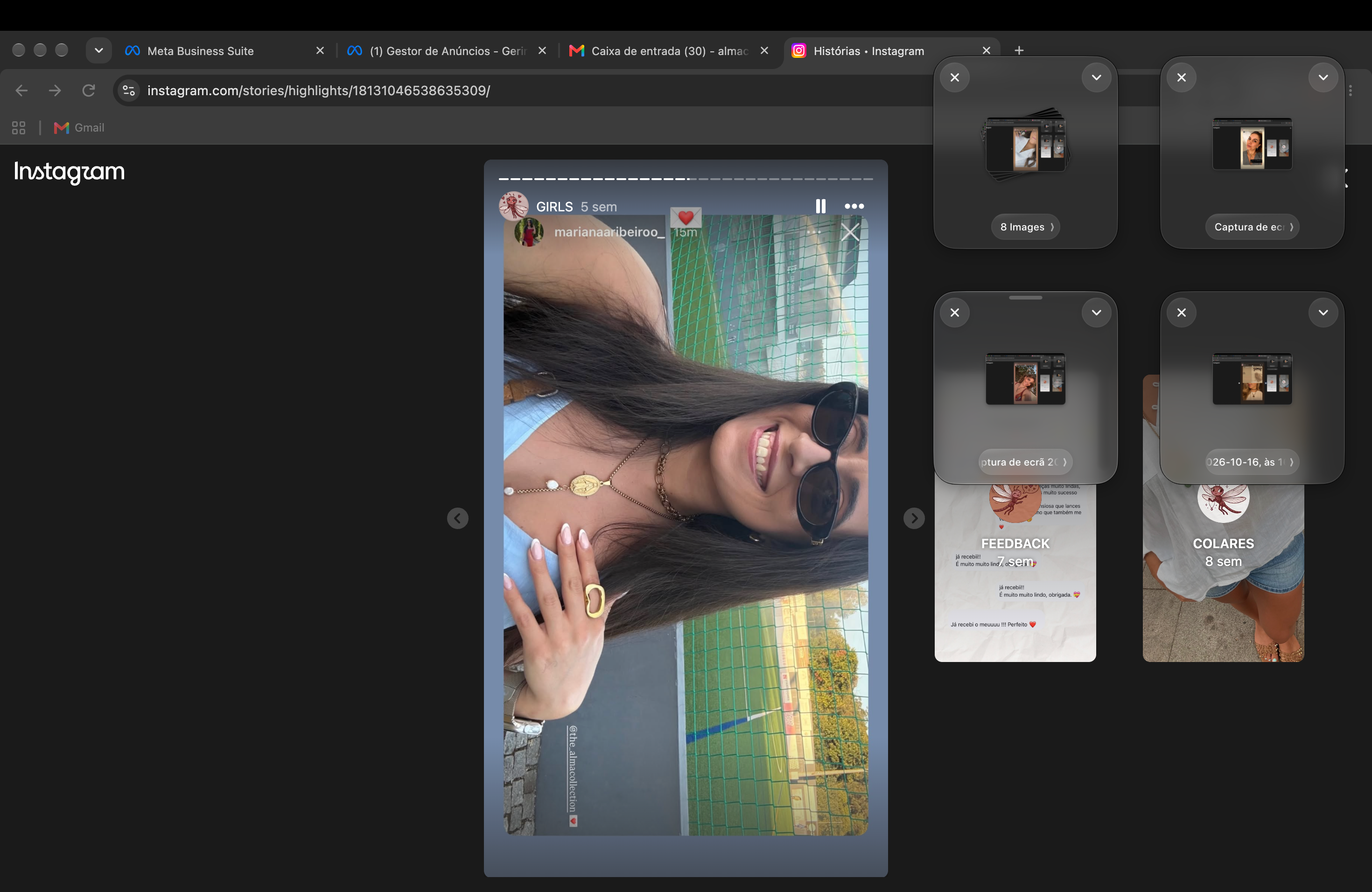Open a new browser tab
Viewport: 1372px width, 892px height.
point(1019,51)
